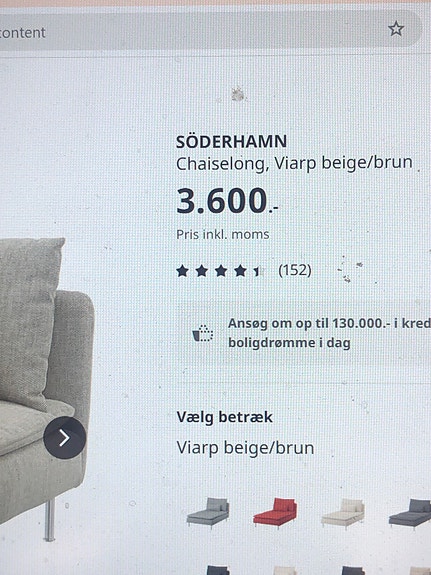Viewport: 431px width, 575px height.
Task: Click the first rating star
Action: [x=182, y=271]
